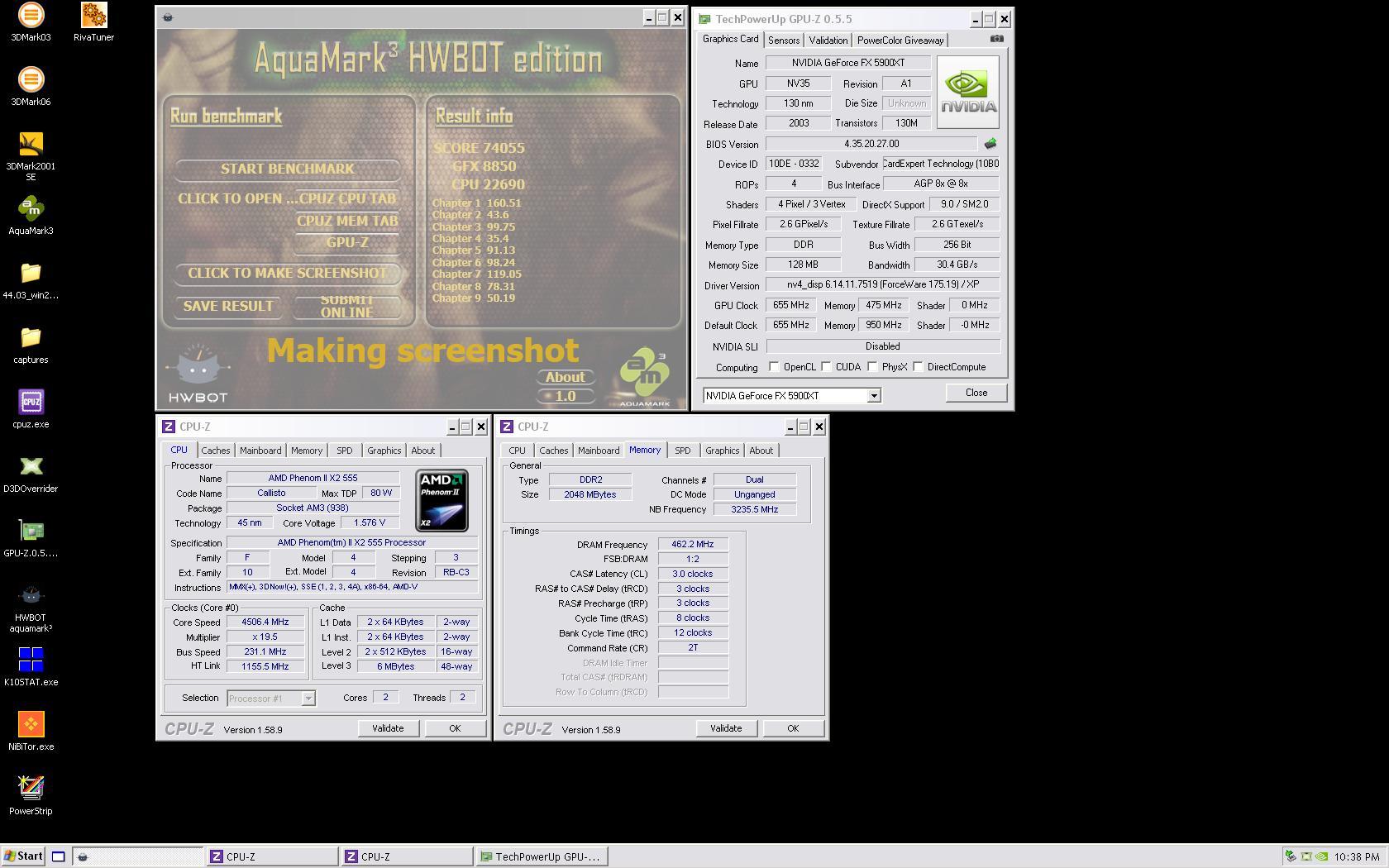Launch NiBiTor.exe from the desktop

(x=31, y=732)
